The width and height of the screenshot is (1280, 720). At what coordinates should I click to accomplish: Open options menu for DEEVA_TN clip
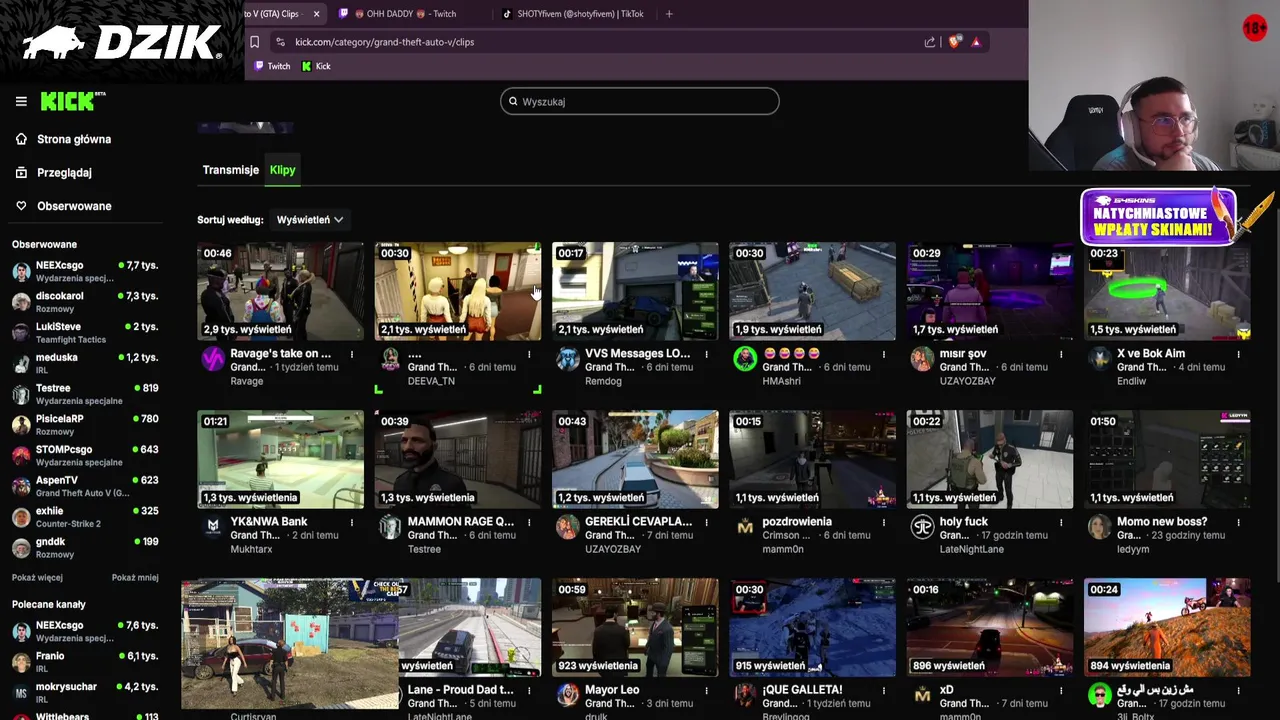529,354
